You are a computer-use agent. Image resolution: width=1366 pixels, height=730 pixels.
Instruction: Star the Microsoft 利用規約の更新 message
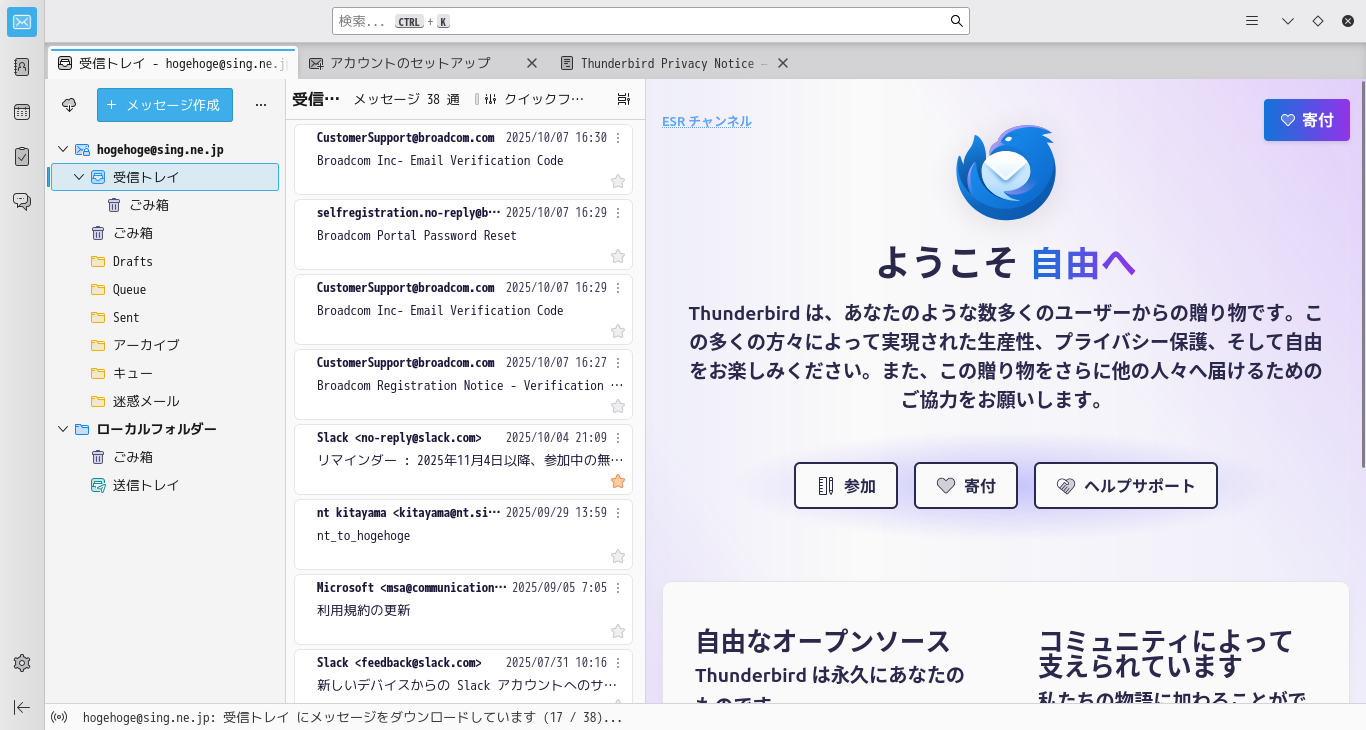pyautogui.click(x=618, y=631)
